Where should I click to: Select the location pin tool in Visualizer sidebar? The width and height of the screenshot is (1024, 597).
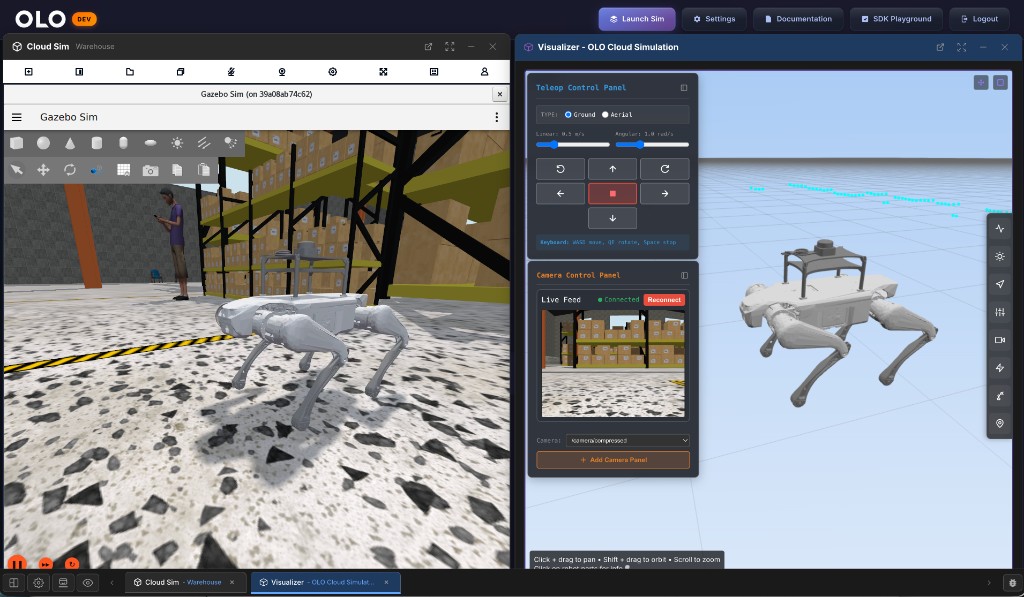tap(1000, 424)
